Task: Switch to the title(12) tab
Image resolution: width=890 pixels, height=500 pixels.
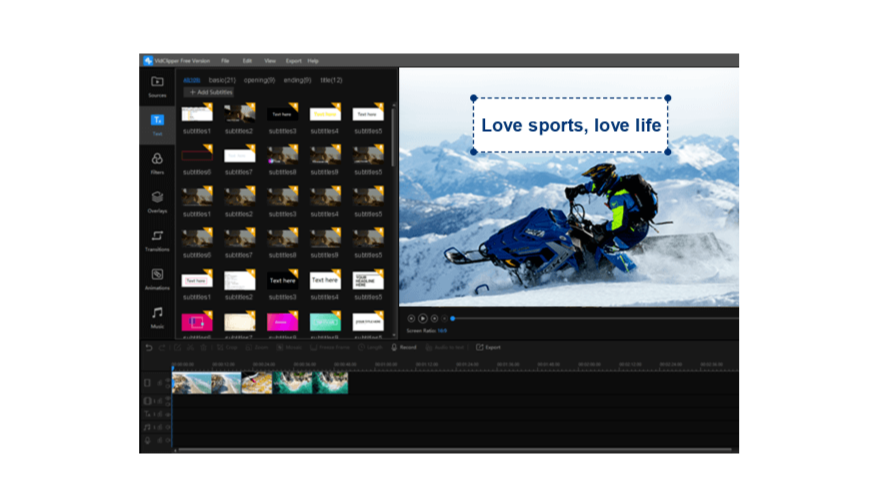Action: (x=331, y=80)
